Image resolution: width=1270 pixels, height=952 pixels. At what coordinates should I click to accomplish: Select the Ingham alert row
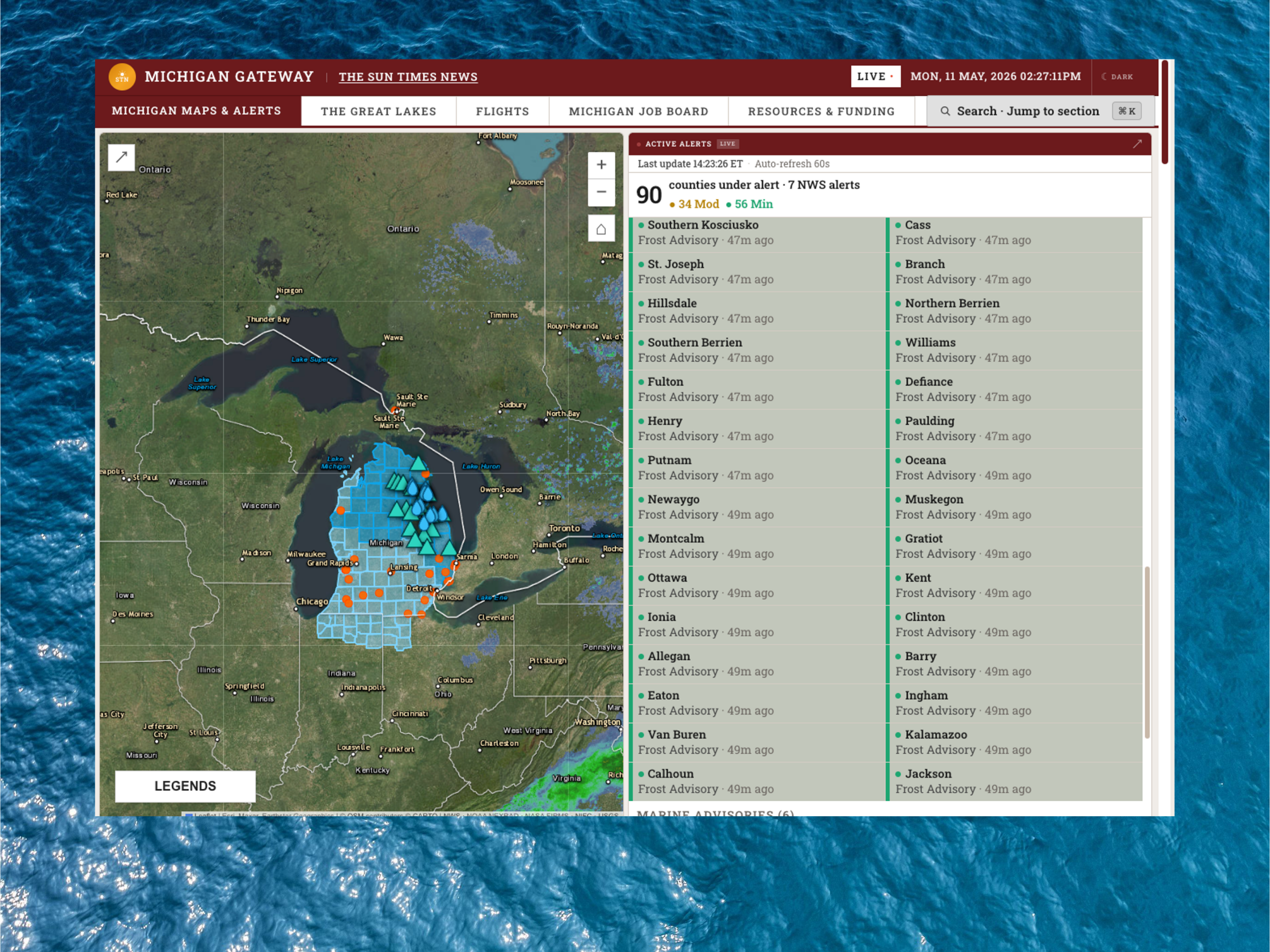1015,703
